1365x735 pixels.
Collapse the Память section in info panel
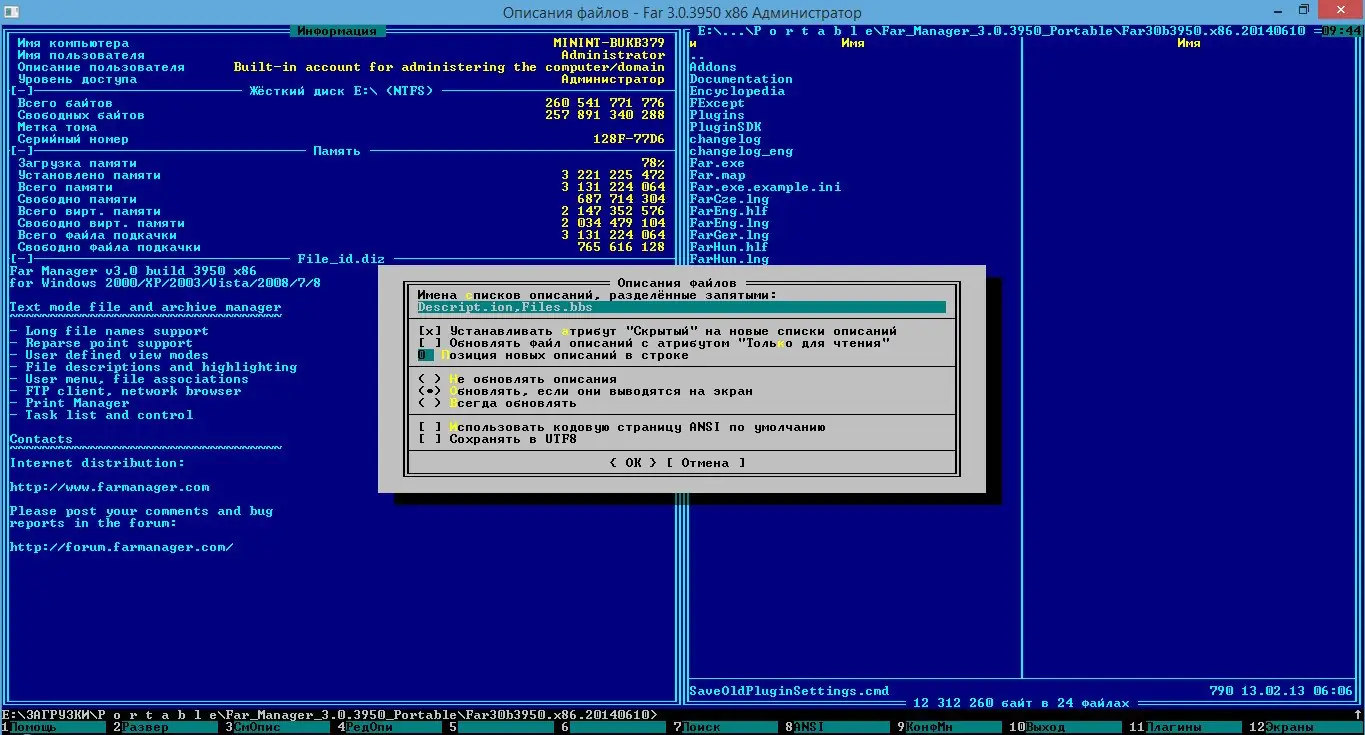21,151
